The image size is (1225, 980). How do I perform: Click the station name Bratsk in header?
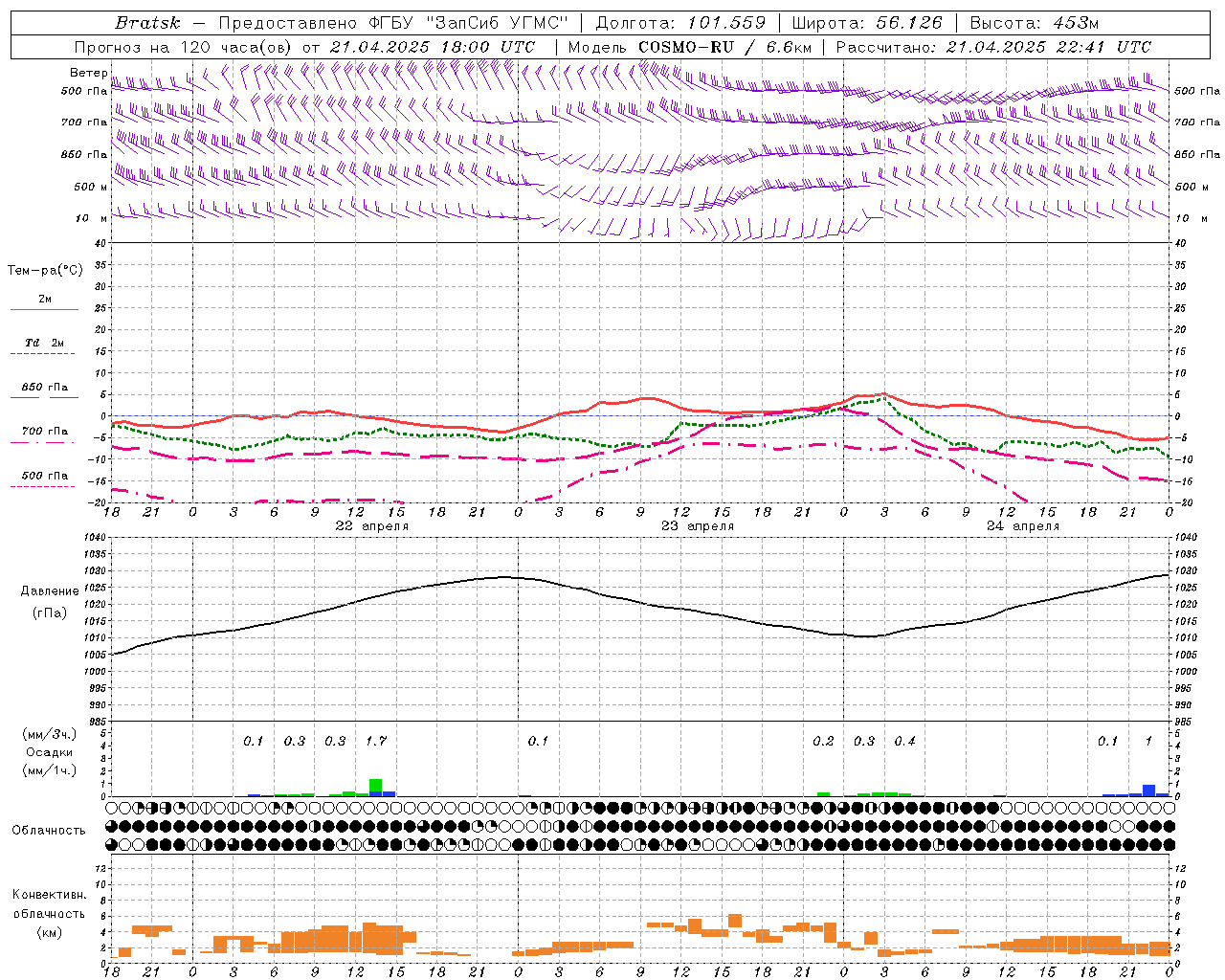(147, 23)
